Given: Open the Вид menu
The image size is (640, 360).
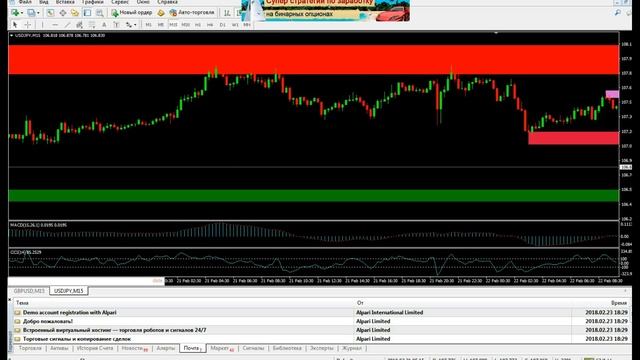Looking at the screenshot, I should [44, 2].
